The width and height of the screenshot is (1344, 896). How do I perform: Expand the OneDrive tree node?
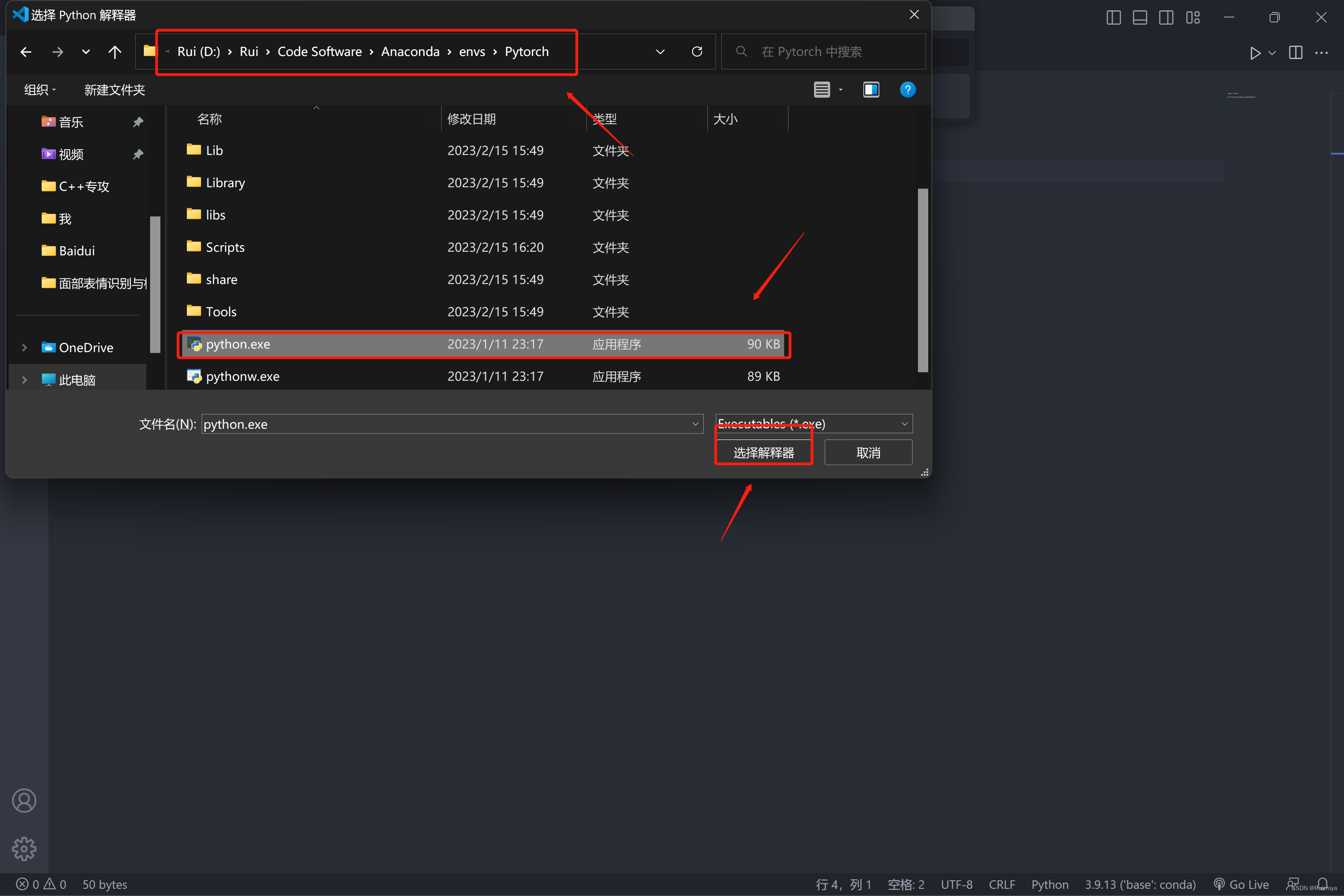point(24,348)
